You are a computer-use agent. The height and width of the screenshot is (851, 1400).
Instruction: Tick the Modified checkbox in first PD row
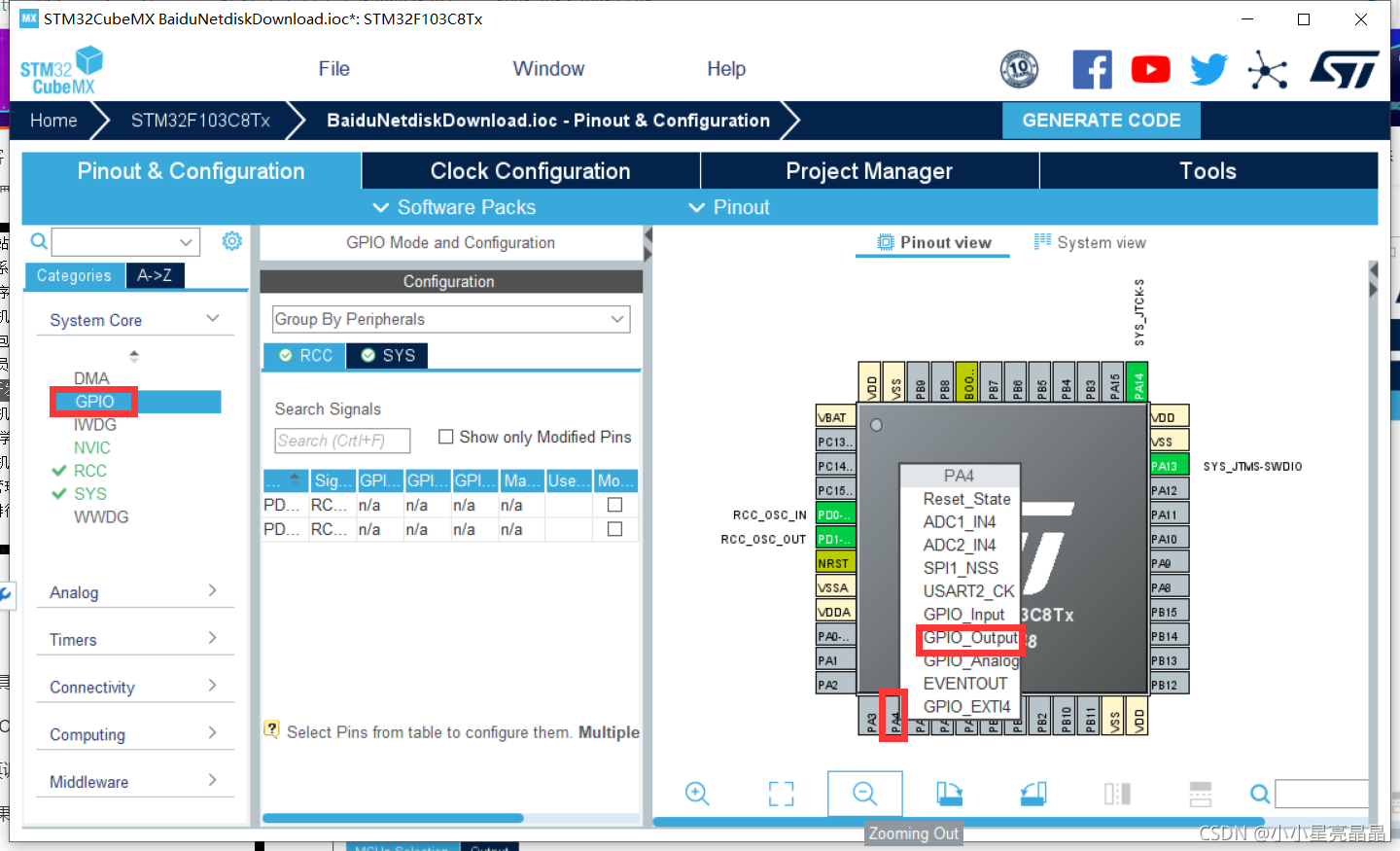point(614,505)
